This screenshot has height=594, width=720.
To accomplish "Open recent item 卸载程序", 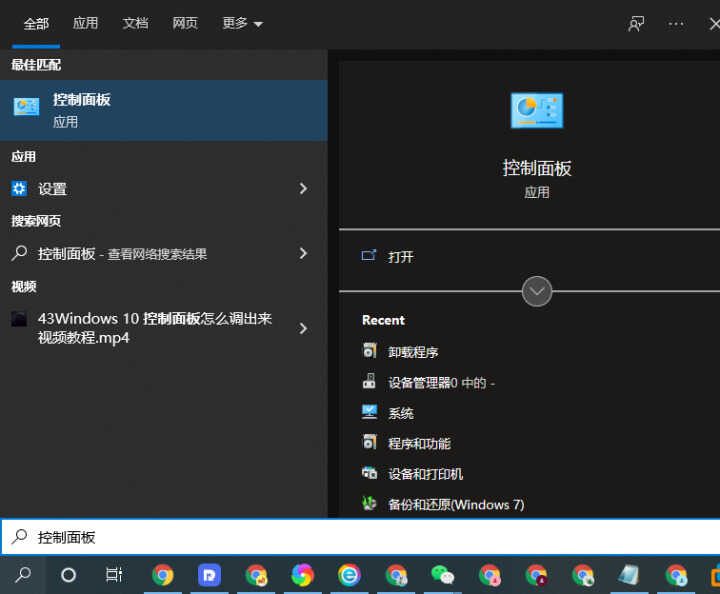I will (413, 352).
